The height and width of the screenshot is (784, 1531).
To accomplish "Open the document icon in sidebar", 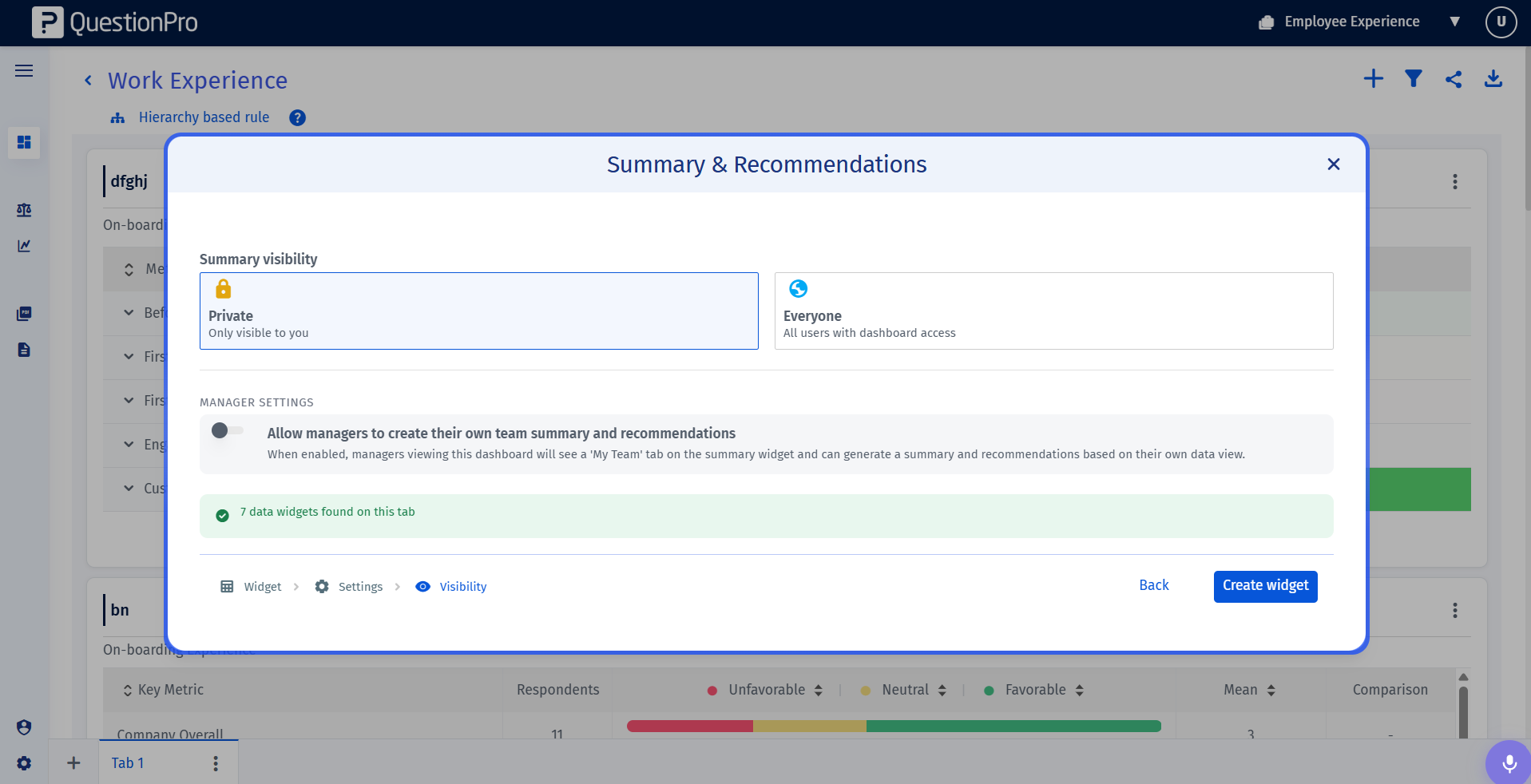I will click(24, 350).
